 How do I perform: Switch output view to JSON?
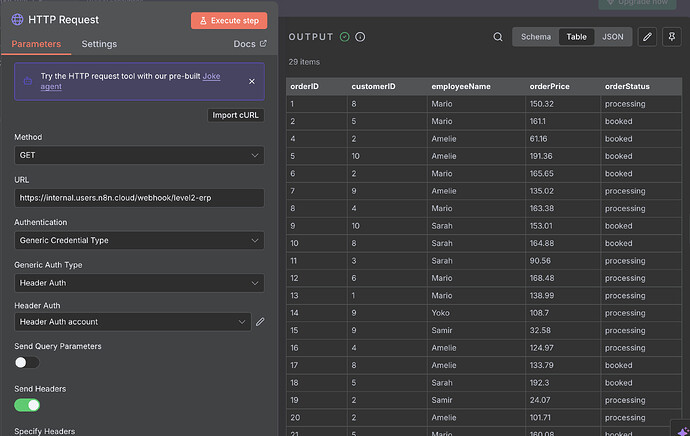pyautogui.click(x=612, y=37)
